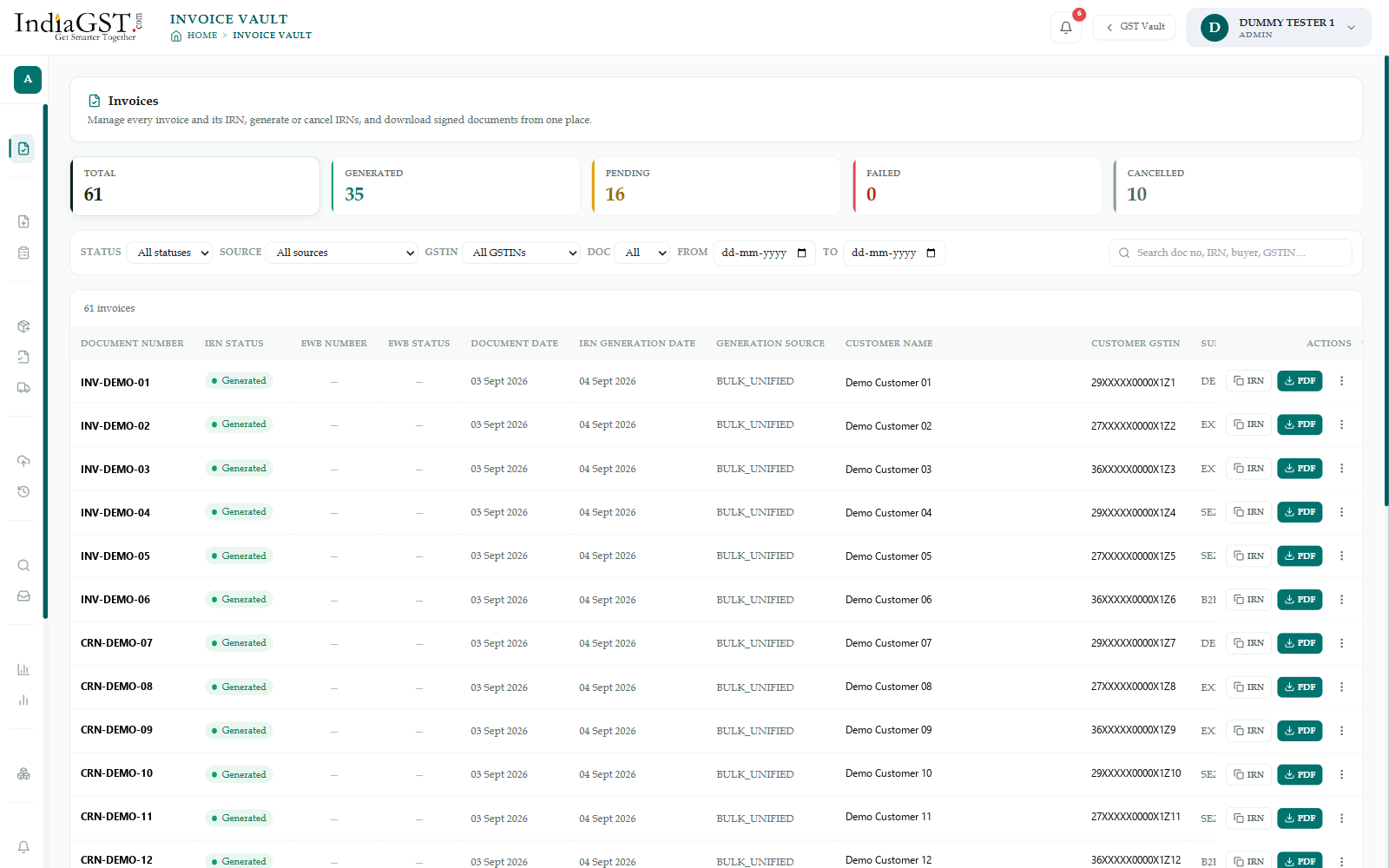Expand the All GSTINs dropdown
This screenshot has height=868, width=1389.
tap(521, 253)
